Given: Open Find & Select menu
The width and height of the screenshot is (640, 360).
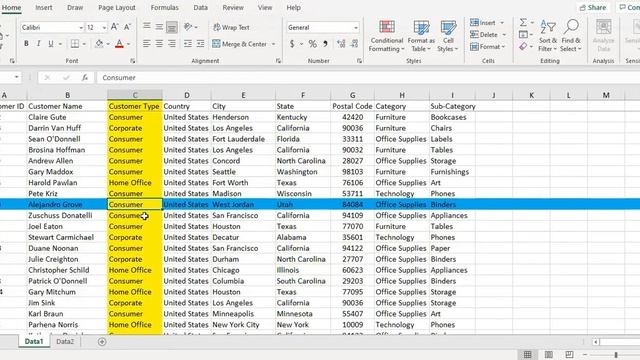Looking at the screenshot, I should pos(571,36).
